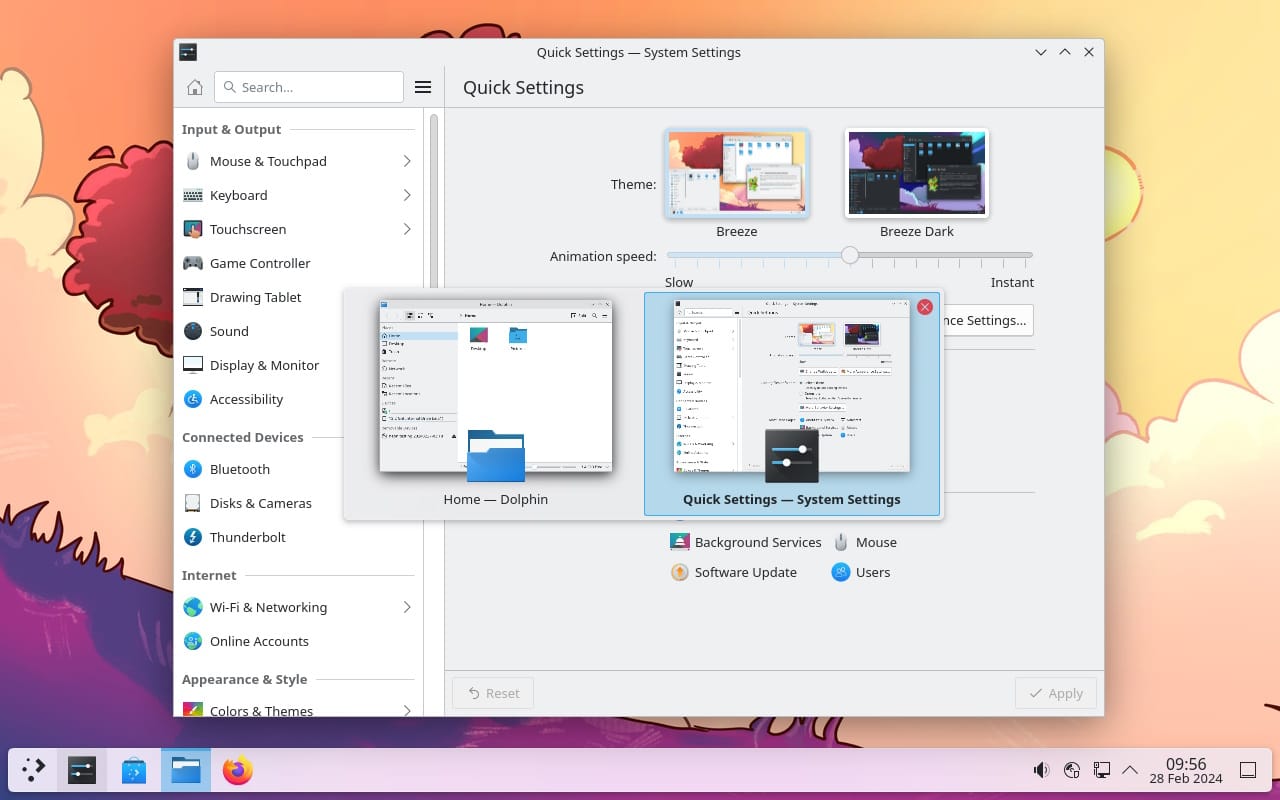The width and height of the screenshot is (1280, 800).
Task: Choose the Breeze Dark theme
Action: pyautogui.click(x=916, y=172)
